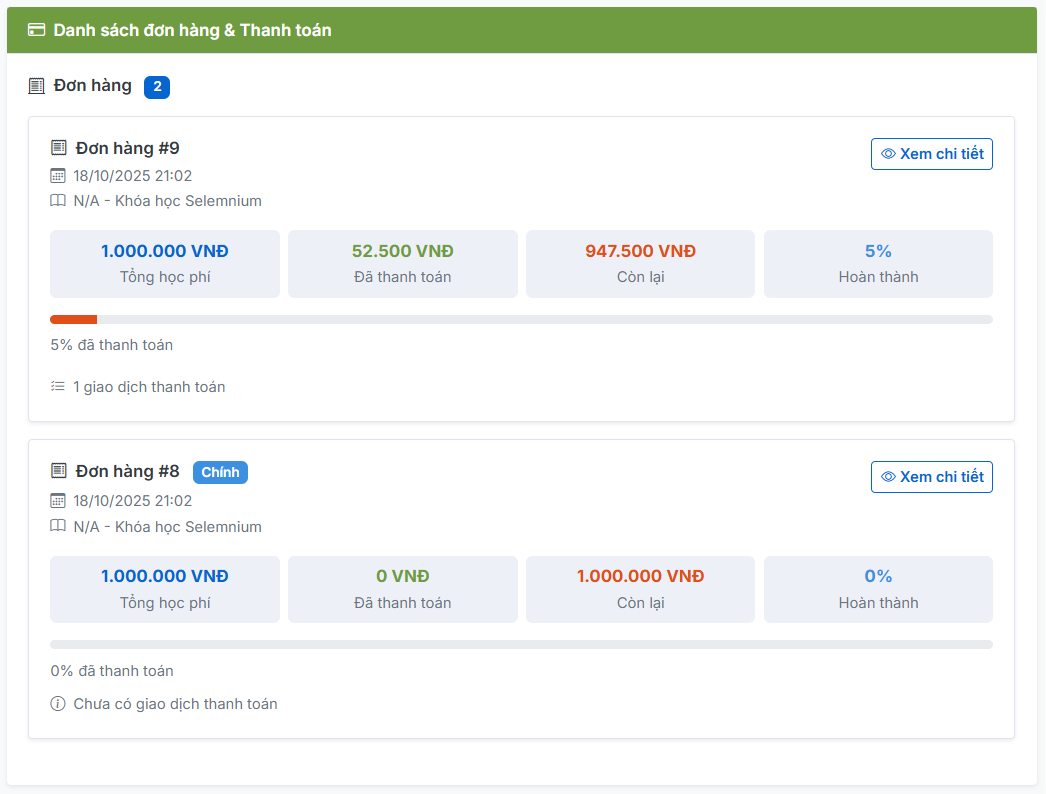Screen dimensions: 1046x794
Task: Click the 1 giao dịch thanh toán text
Action: (x=149, y=387)
